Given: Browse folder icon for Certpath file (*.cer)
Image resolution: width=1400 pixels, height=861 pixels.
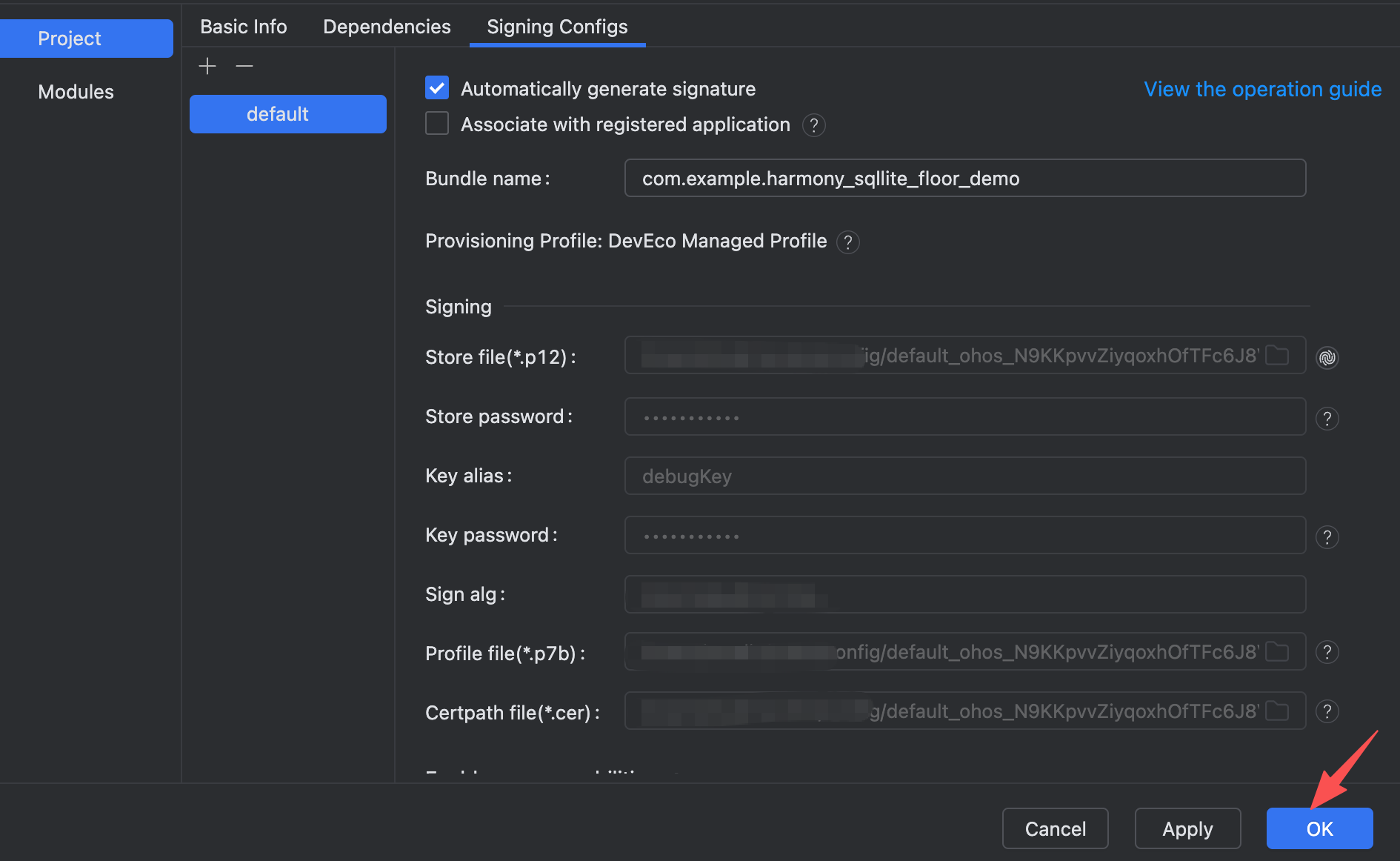Looking at the screenshot, I should [1276, 711].
